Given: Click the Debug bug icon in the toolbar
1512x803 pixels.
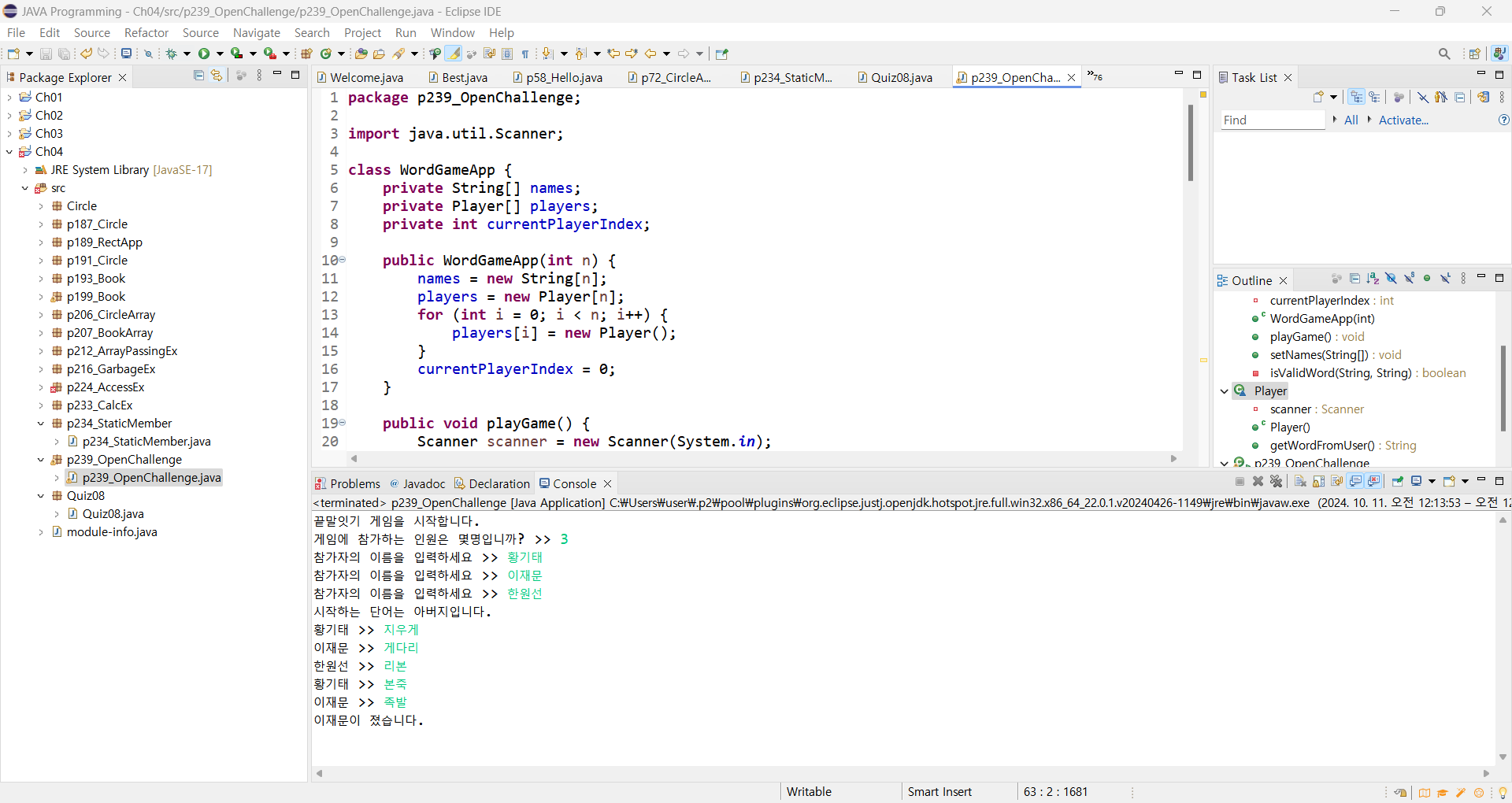Looking at the screenshot, I should click(171, 54).
